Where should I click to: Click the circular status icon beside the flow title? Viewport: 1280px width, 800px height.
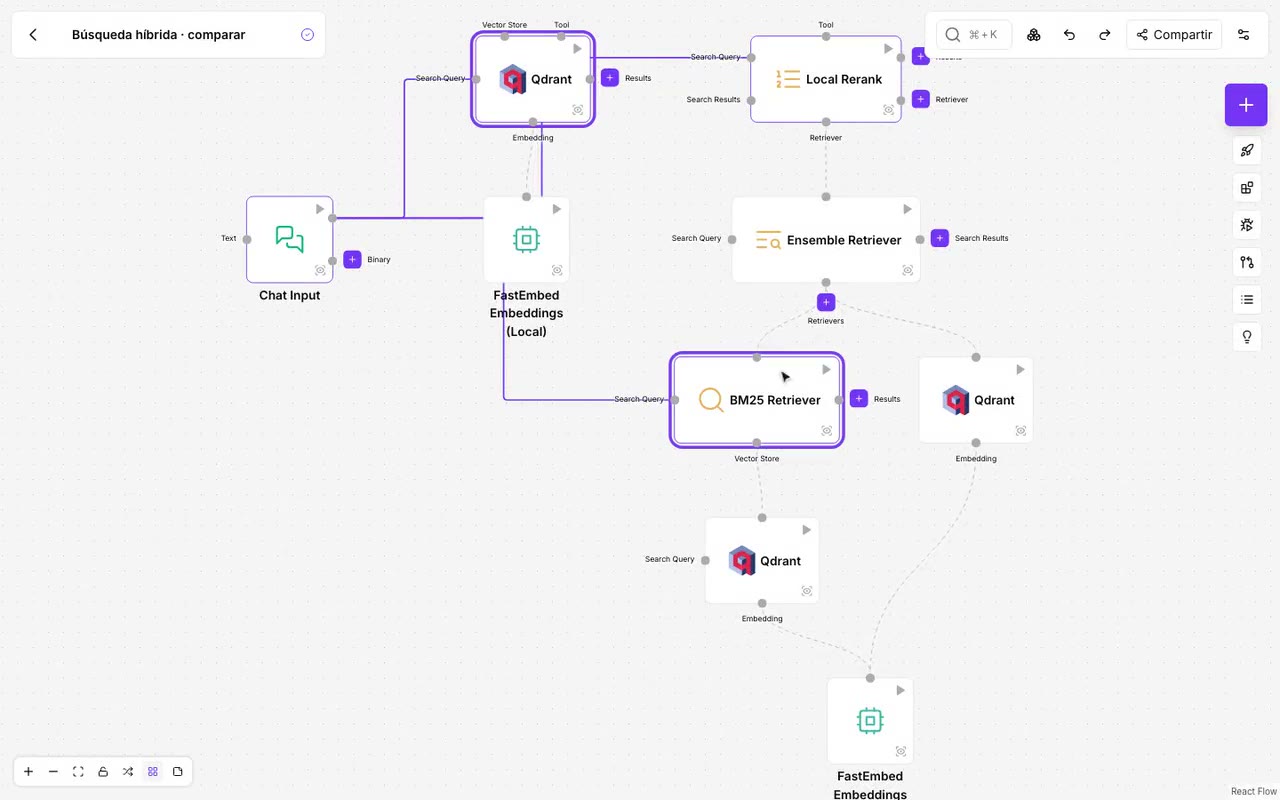tap(308, 35)
